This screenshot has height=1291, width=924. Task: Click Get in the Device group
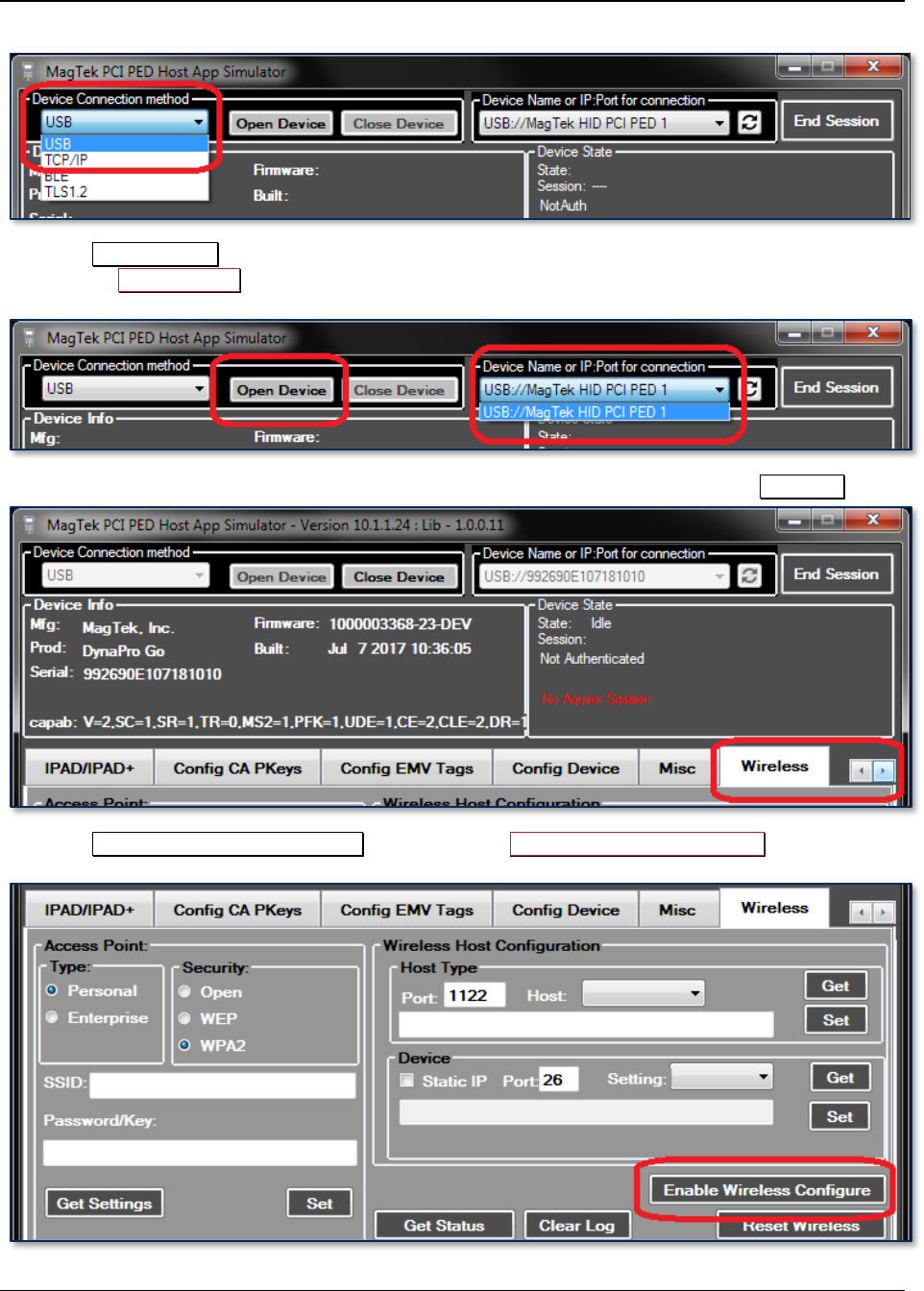[840, 1078]
